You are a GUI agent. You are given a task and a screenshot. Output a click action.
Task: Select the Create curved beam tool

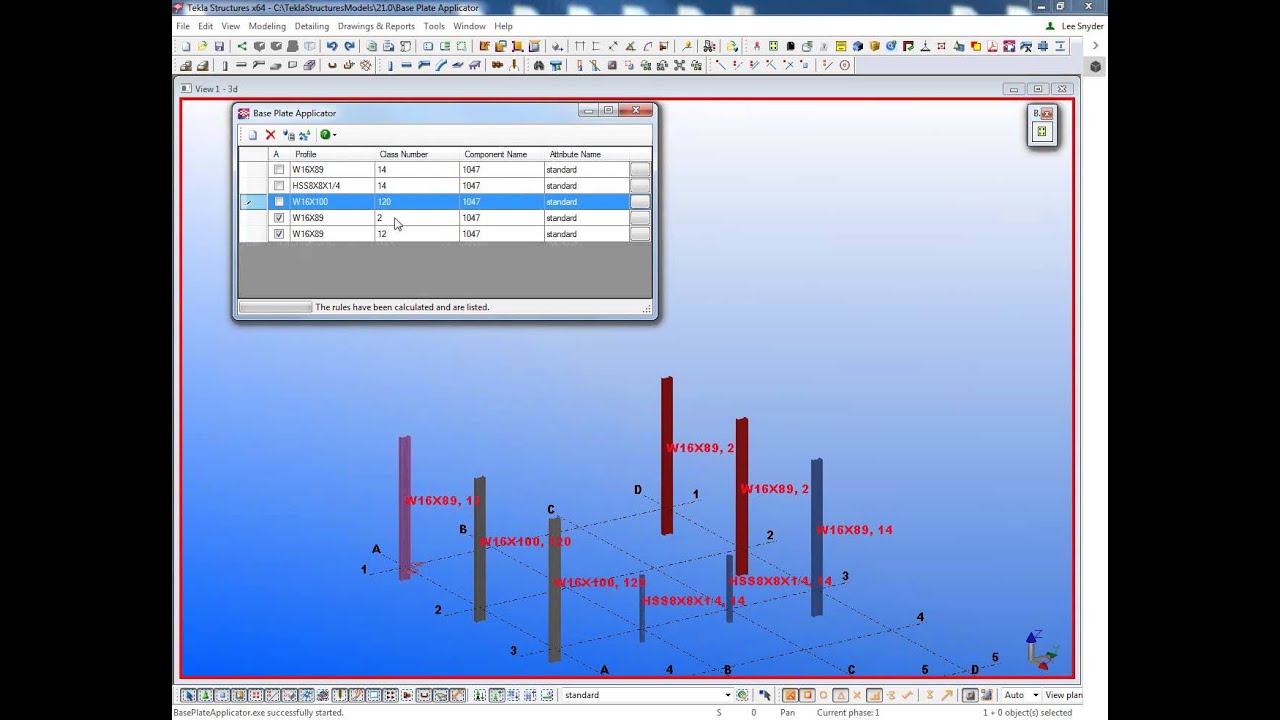click(441, 65)
